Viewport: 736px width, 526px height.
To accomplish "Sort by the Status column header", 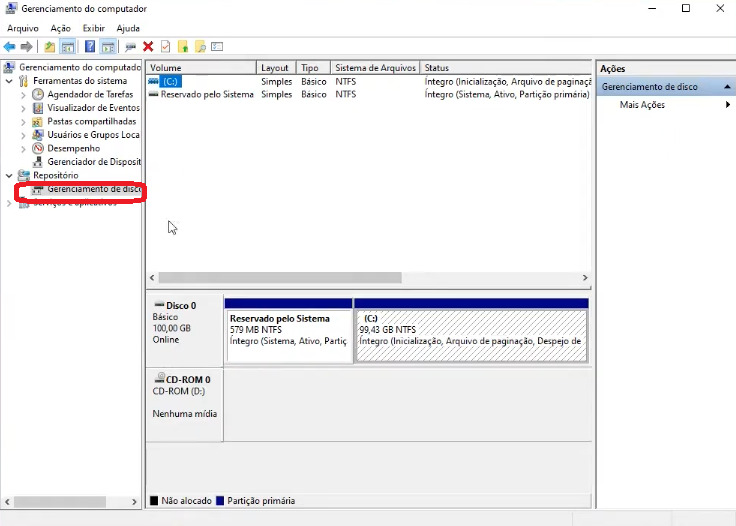I will click(505, 68).
